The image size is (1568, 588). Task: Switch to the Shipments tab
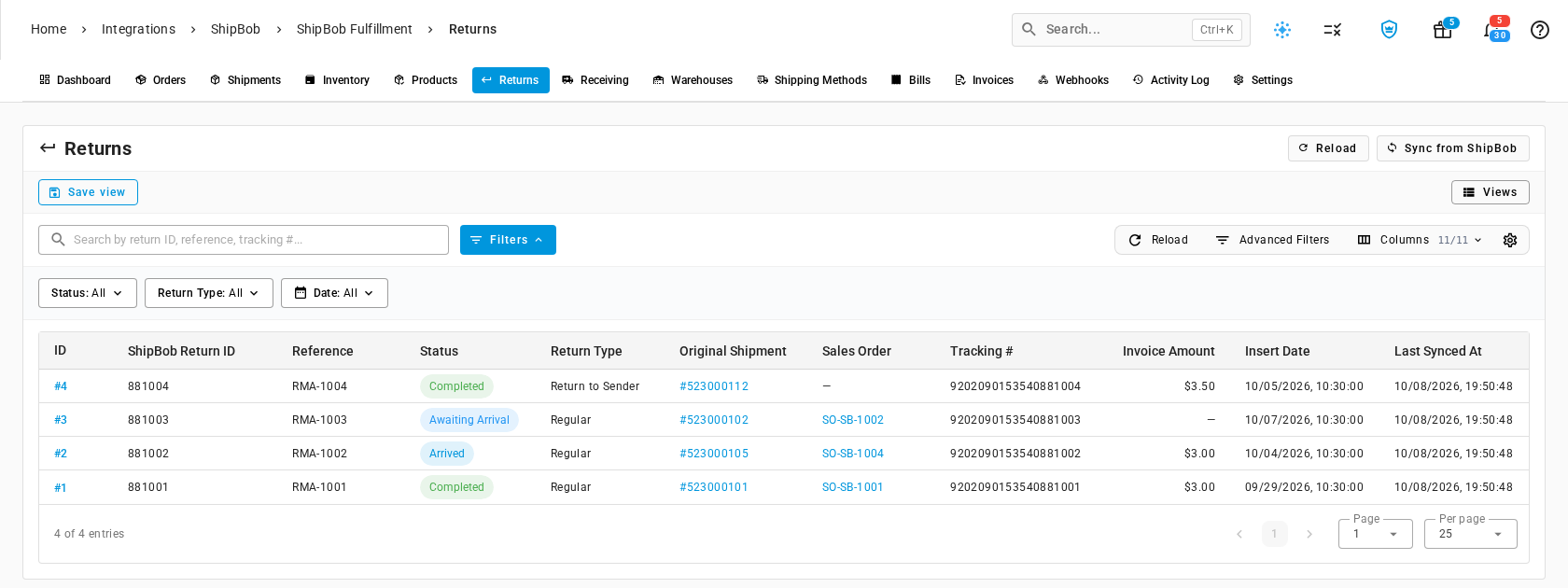[x=245, y=80]
